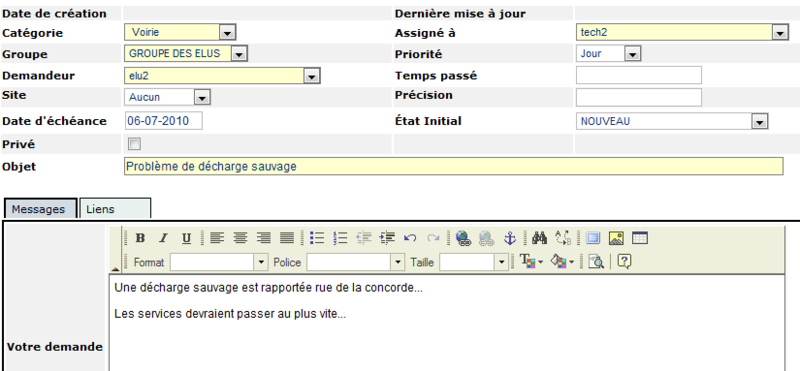Switch to the Liens tab
The height and width of the screenshot is (371, 800).
(x=115, y=209)
